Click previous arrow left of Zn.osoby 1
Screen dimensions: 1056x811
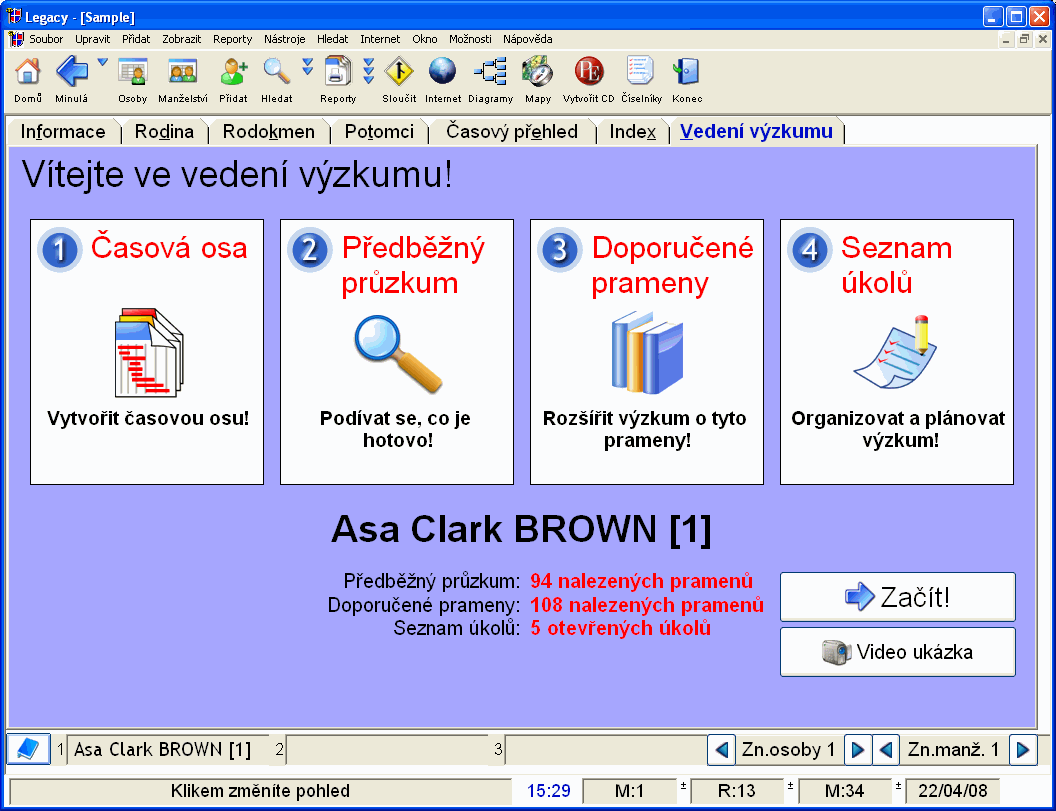click(x=721, y=749)
